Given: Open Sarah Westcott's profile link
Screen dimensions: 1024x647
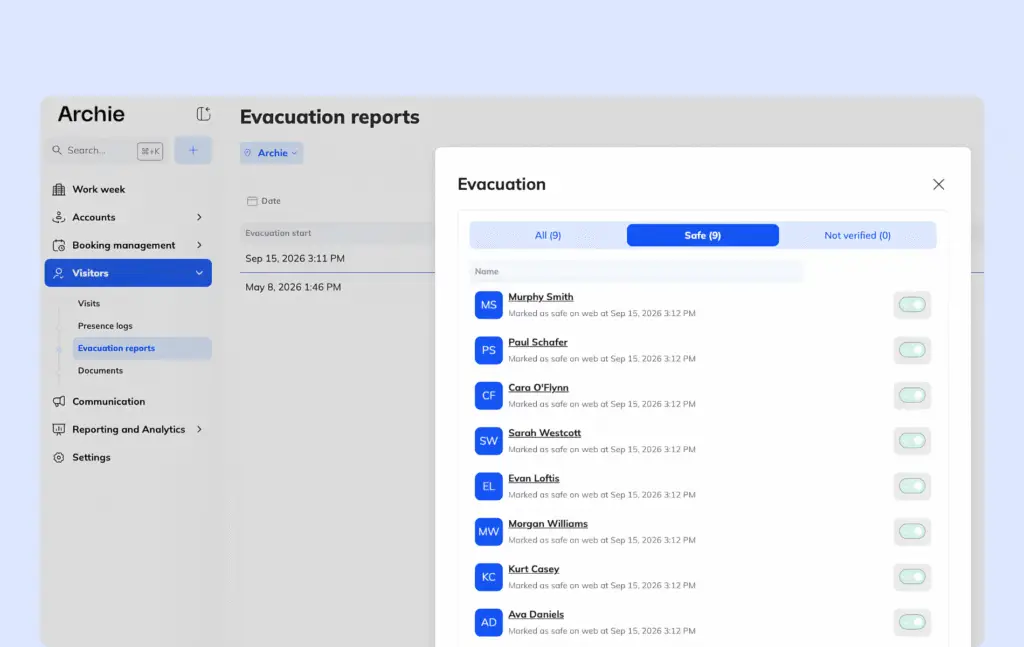Looking at the screenshot, I should pos(545,433).
